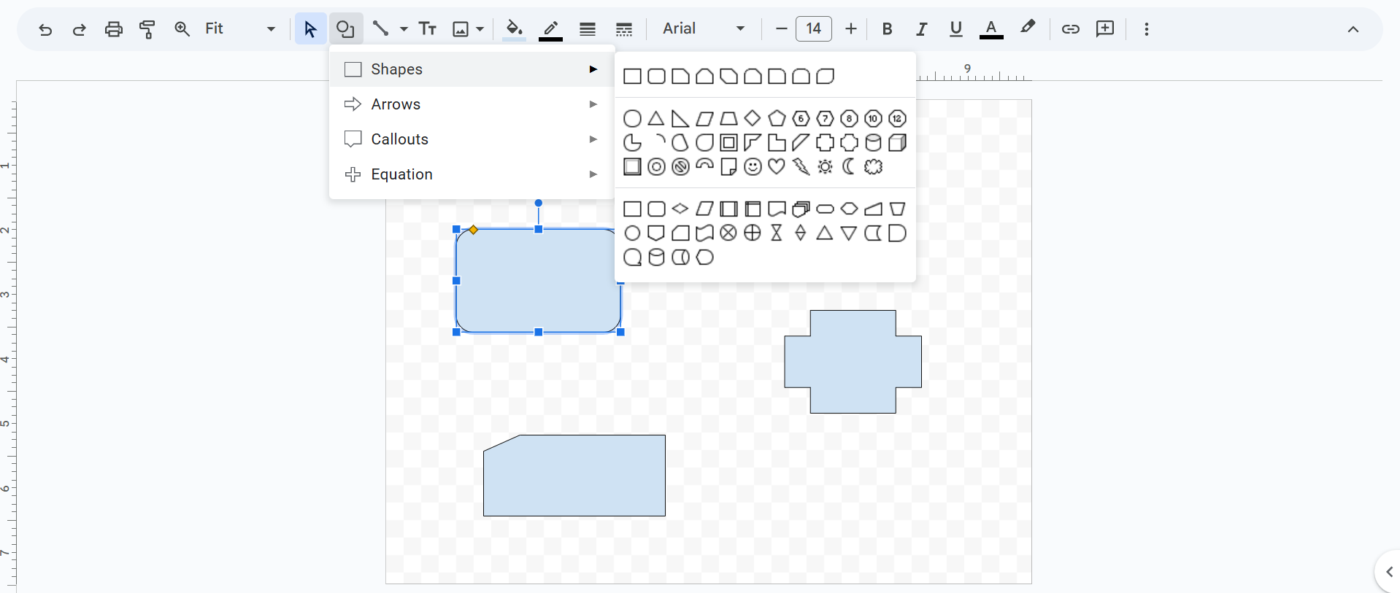Viewport: 1400px width, 593px height.
Task: Click the Insert link icon
Action: point(1070,29)
